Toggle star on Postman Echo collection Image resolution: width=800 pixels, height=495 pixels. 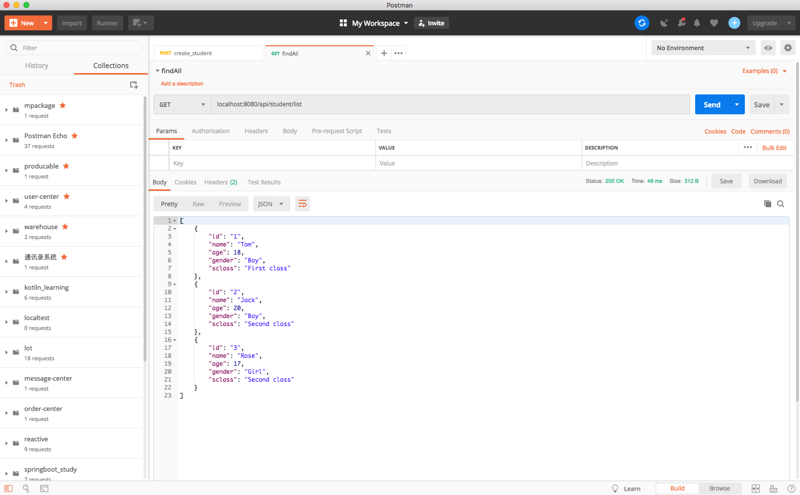(74, 136)
